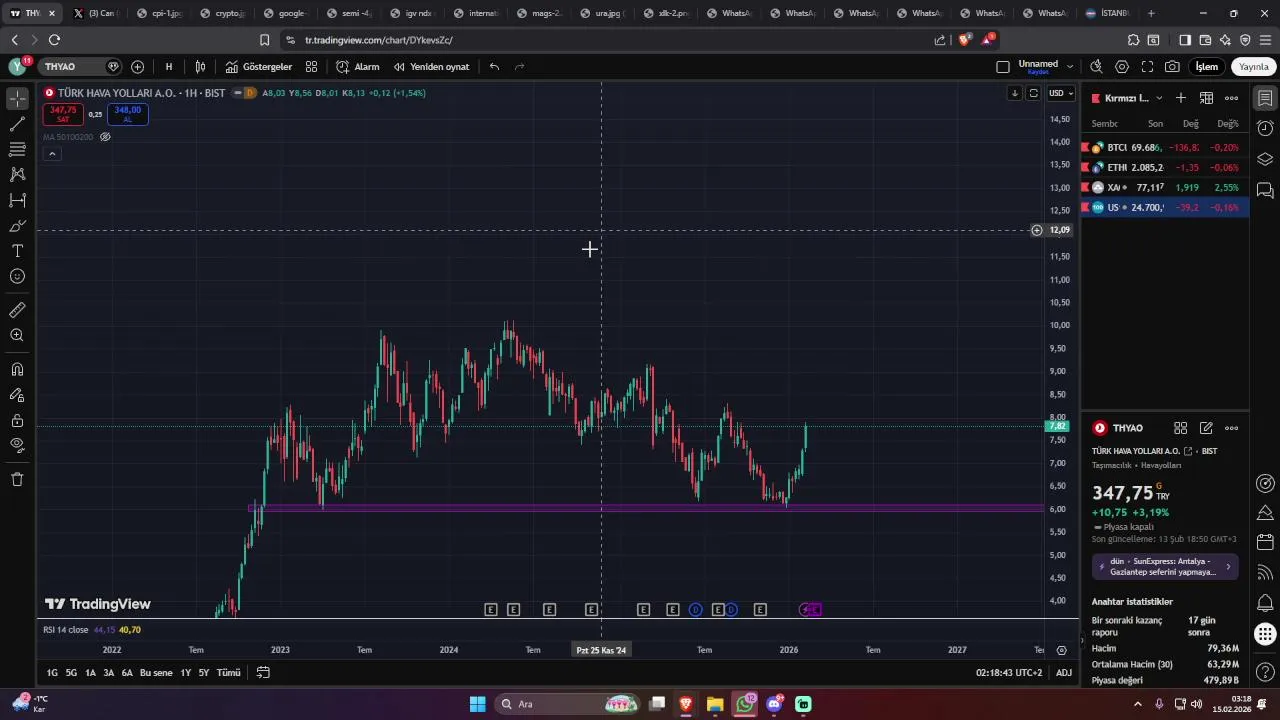Toggle ADJ adjusted data setting
The image size is (1280, 720).
click(x=1064, y=673)
